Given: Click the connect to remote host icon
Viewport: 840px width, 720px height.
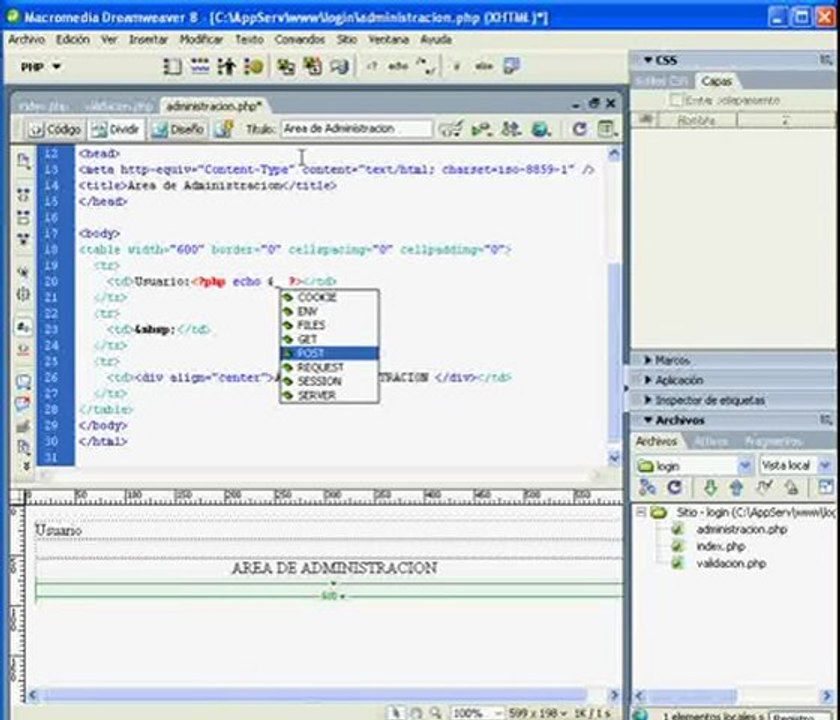Looking at the screenshot, I should point(648,487).
